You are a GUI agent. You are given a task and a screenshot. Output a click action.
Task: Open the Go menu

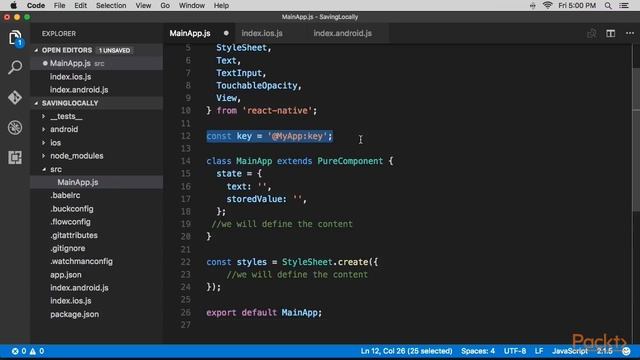tap(165, 5)
